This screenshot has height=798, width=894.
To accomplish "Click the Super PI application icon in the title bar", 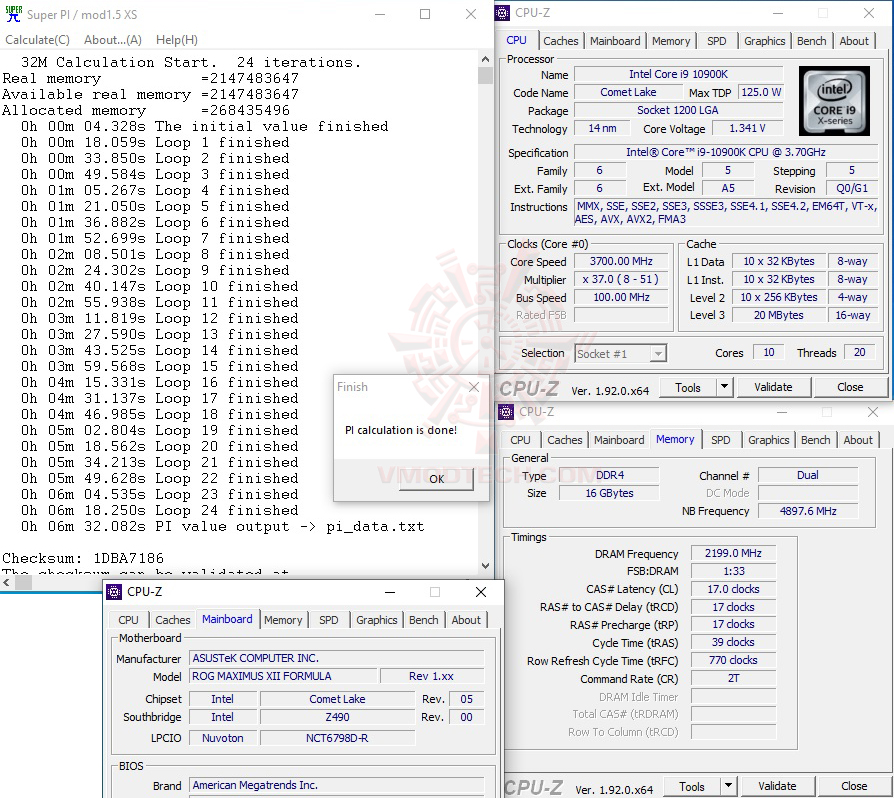I will pyautogui.click(x=14, y=14).
